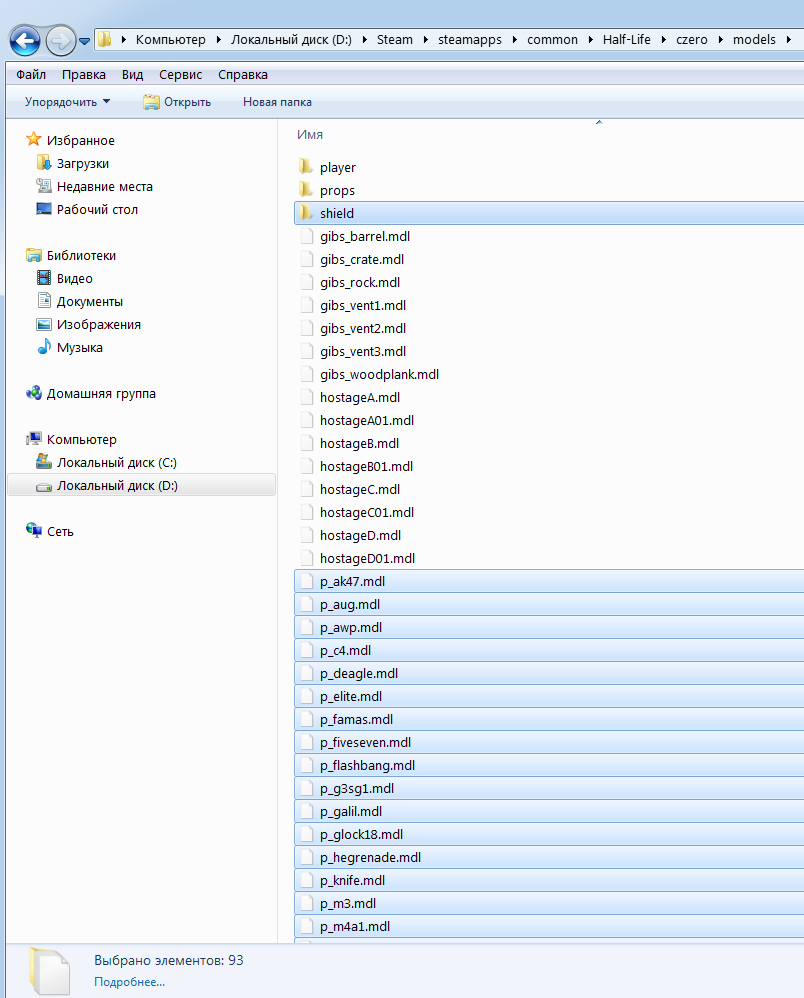
Task: Click the Рабочий стол icon
Action: tap(44, 209)
